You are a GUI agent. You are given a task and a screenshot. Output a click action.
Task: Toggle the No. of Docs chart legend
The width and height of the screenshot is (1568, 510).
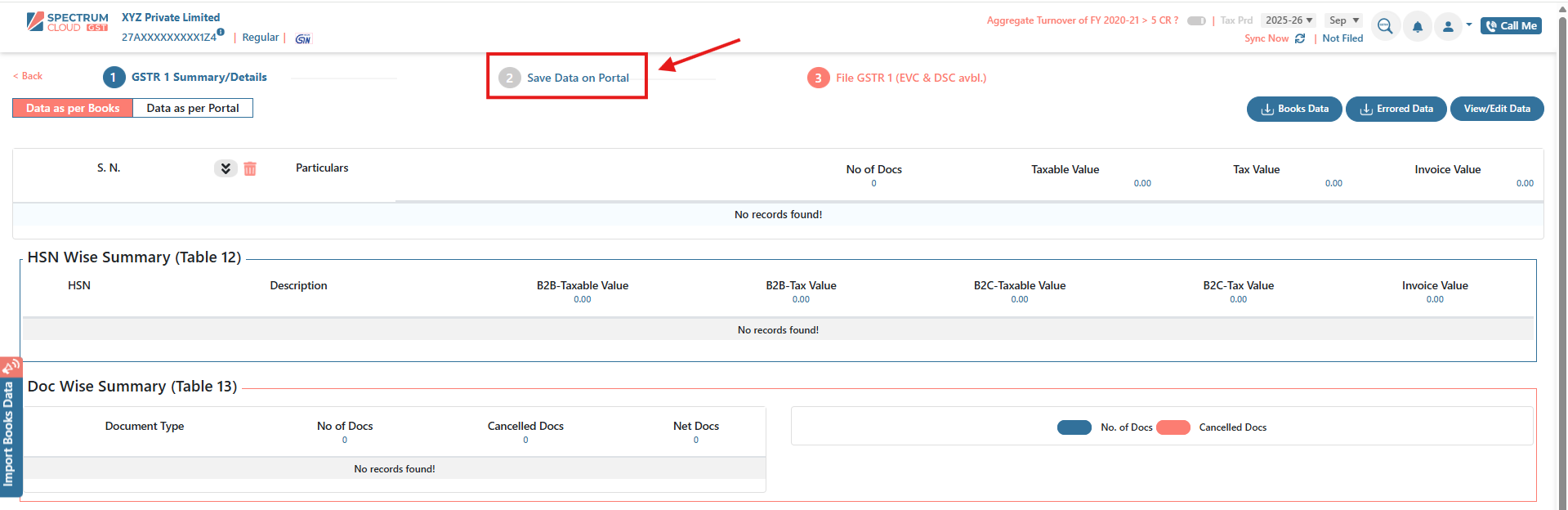pyautogui.click(x=1074, y=427)
